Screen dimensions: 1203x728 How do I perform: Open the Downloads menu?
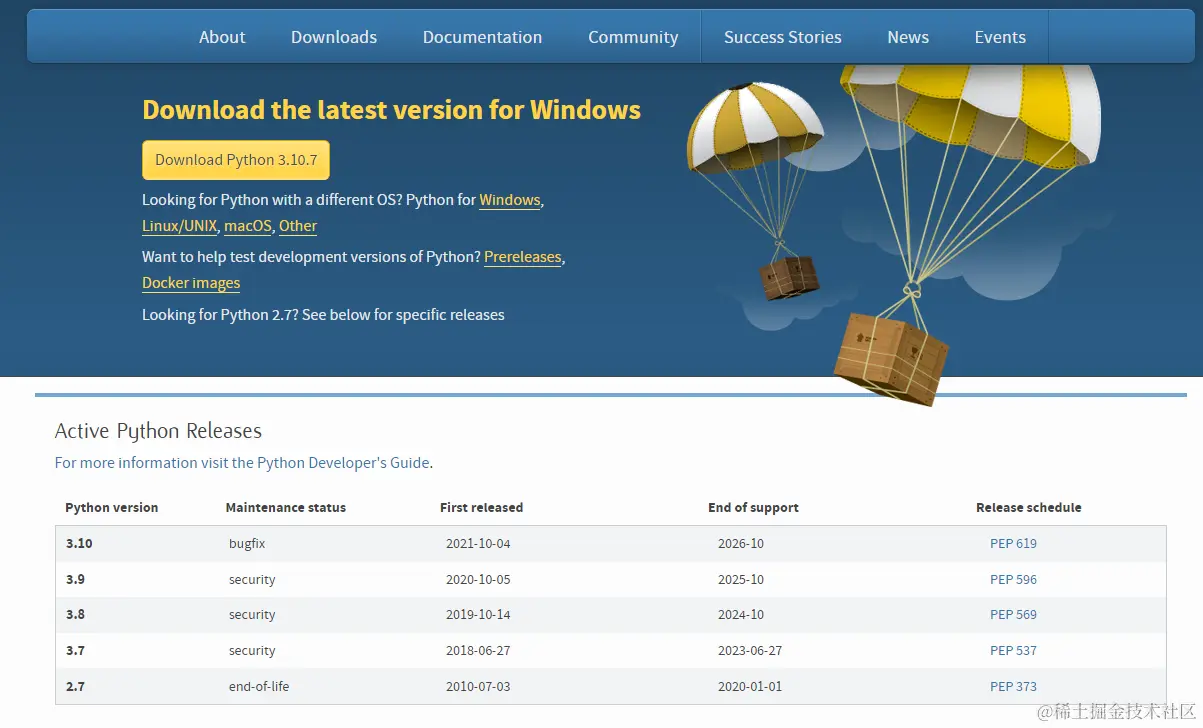(x=334, y=37)
